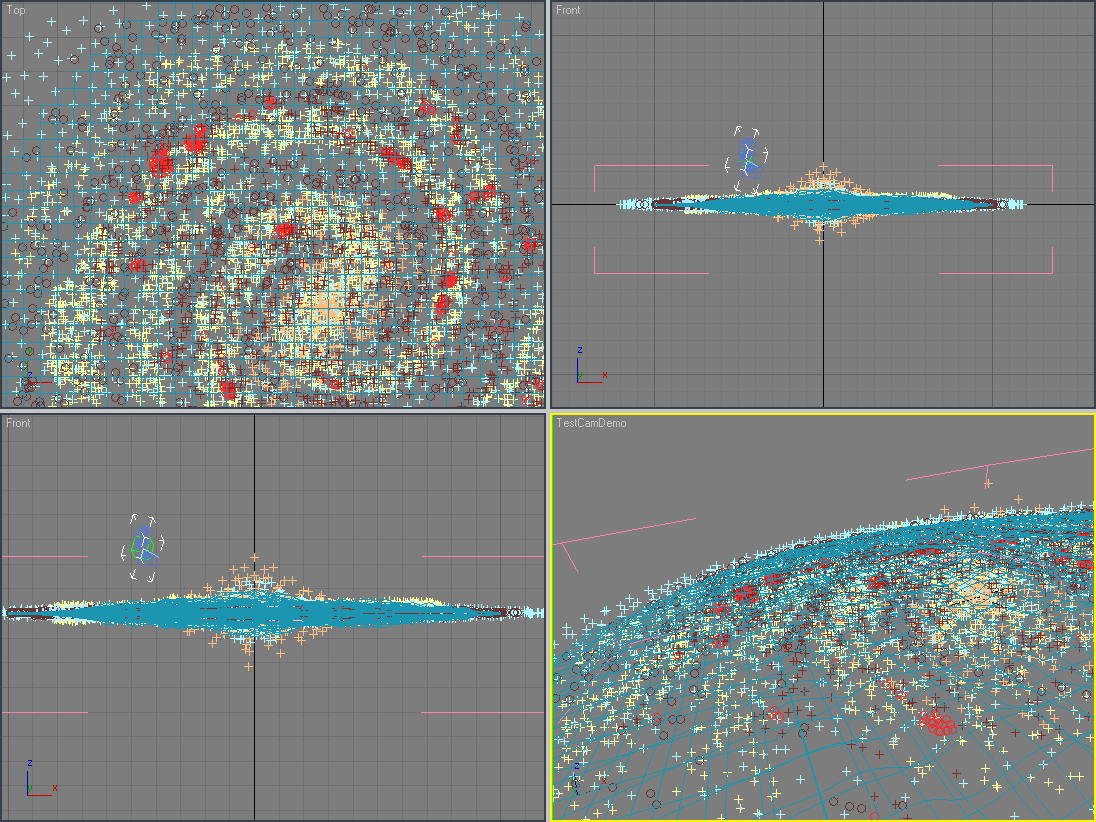Viewport: 1096px width, 822px height.
Task: Click the Front label of the upper-right viewport
Action: pyautogui.click(x=570, y=10)
